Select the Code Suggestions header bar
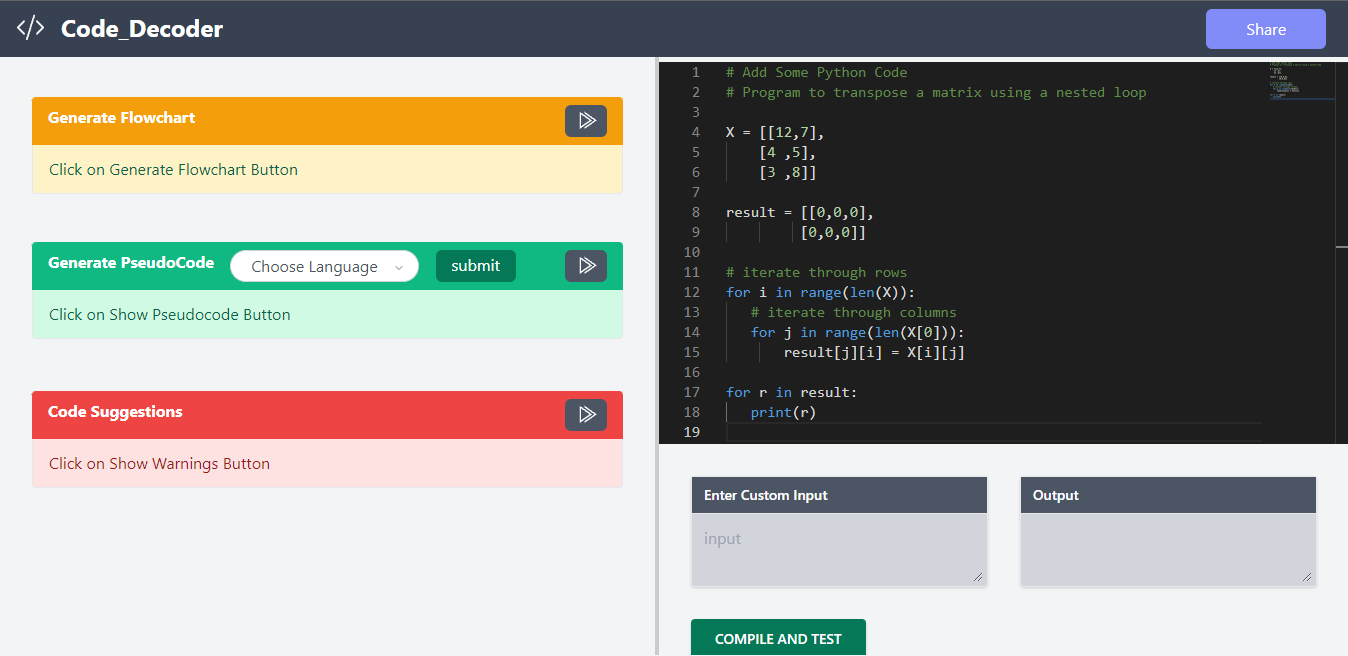Image resolution: width=1348 pixels, height=656 pixels. (x=327, y=415)
